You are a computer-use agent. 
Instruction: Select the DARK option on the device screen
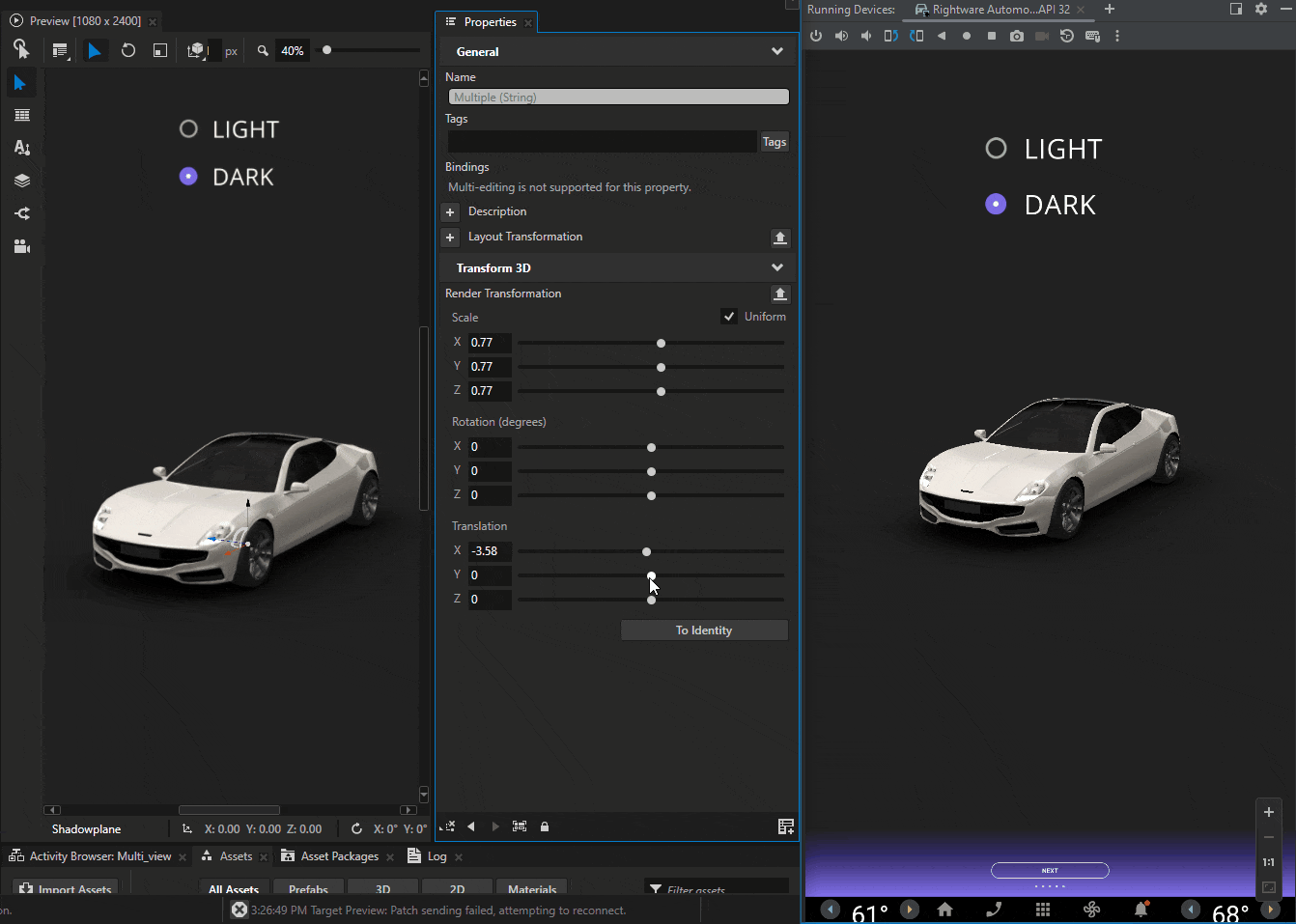996,204
